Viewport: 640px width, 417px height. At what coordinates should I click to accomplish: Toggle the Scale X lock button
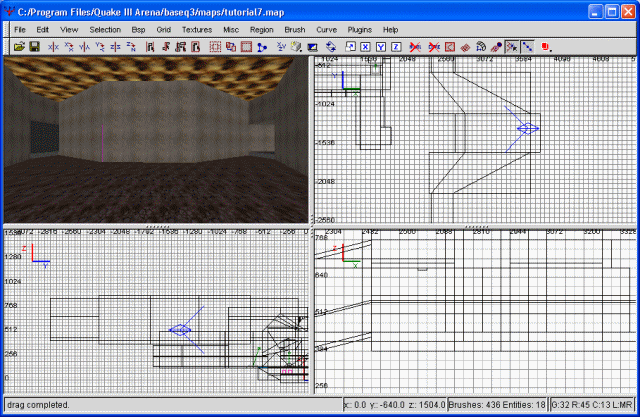[365, 47]
